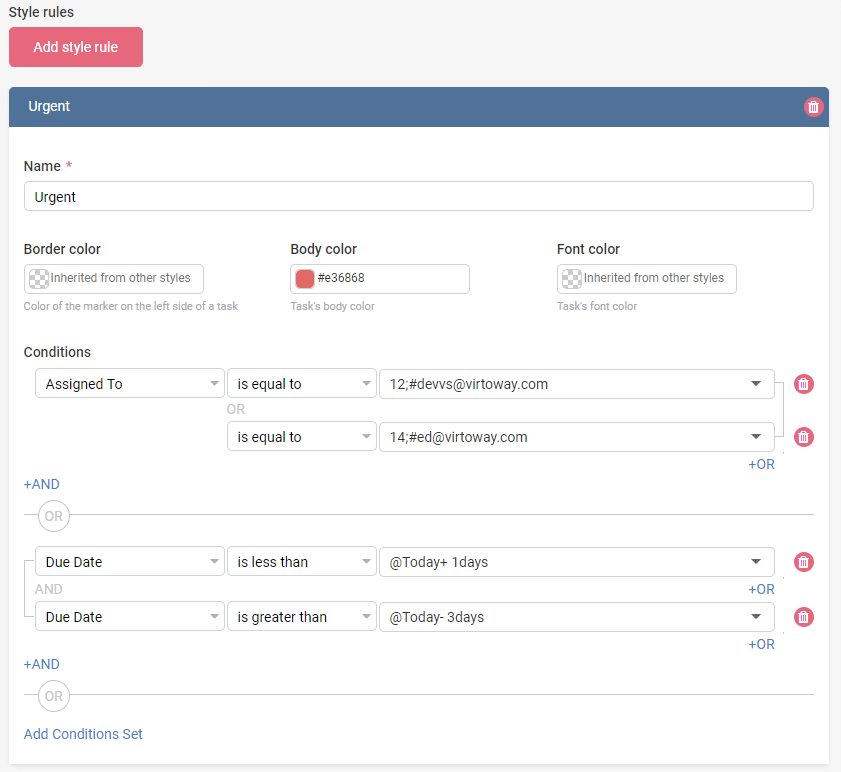
Task: Open the second Due Date field dropdown
Action: tap(130, 616)
